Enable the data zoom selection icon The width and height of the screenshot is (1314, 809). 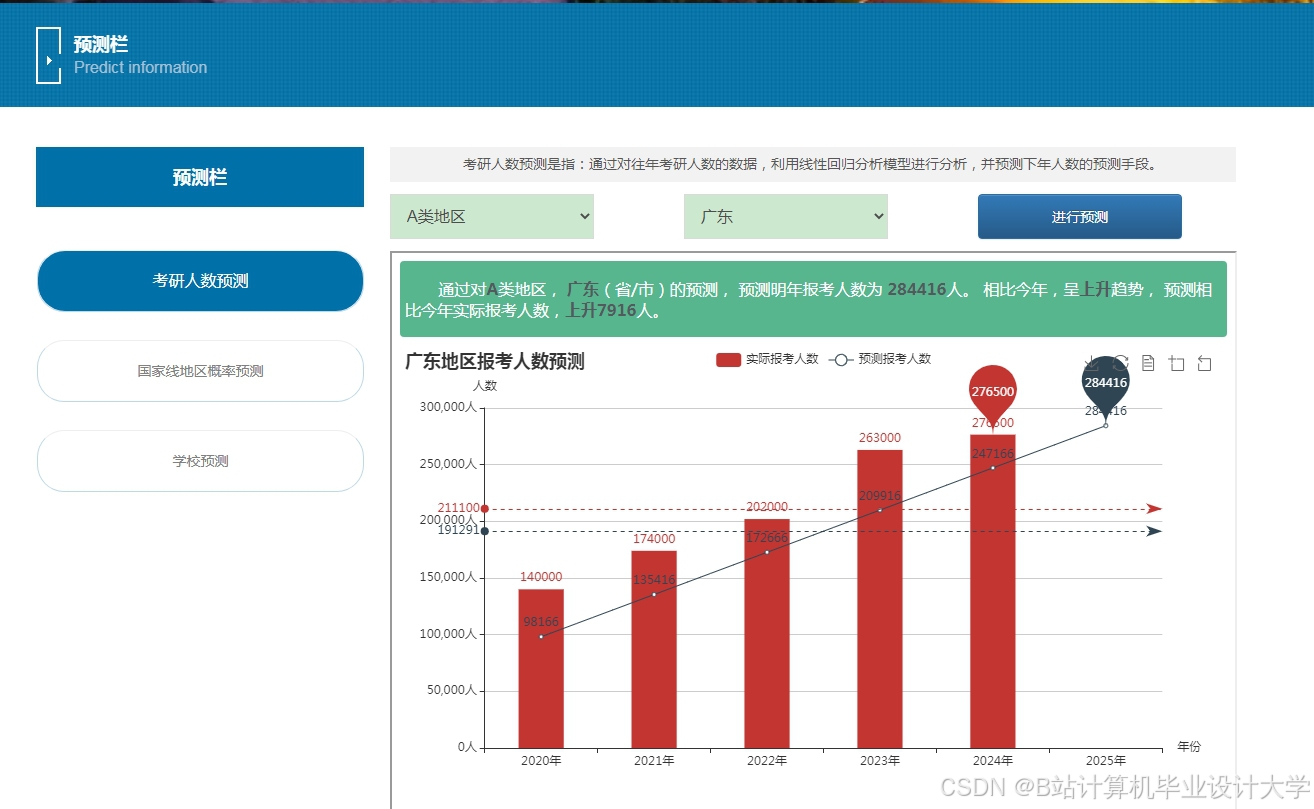[x=1176, y=364]
